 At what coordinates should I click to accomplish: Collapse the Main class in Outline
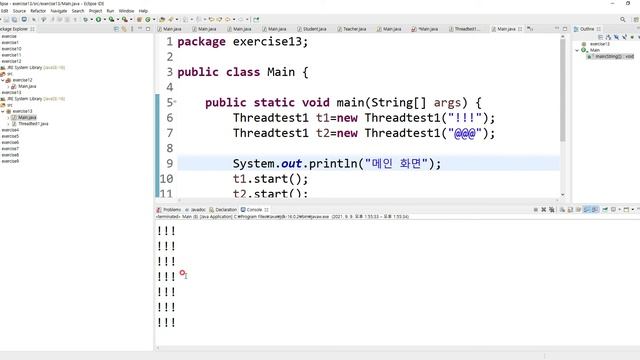pyautogui.click(x=577, y=50)
